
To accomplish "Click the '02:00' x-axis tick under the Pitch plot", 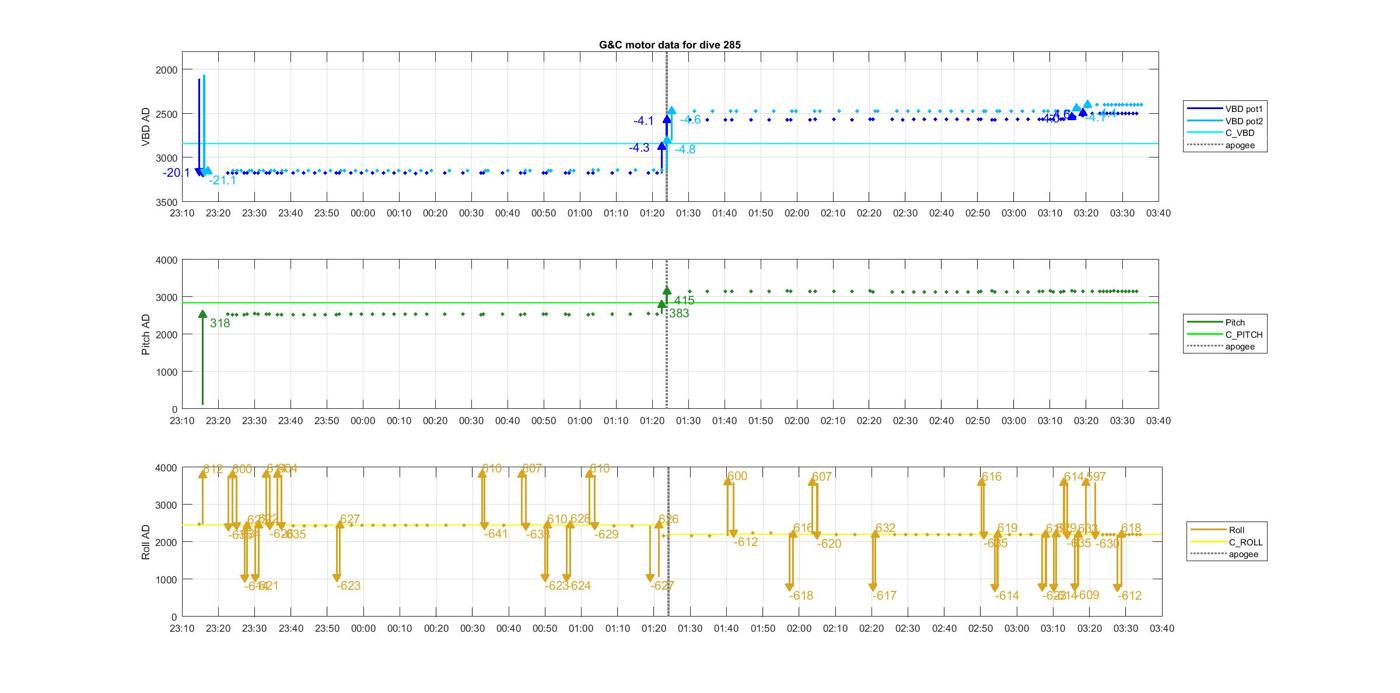I will [x=797, y=421].
